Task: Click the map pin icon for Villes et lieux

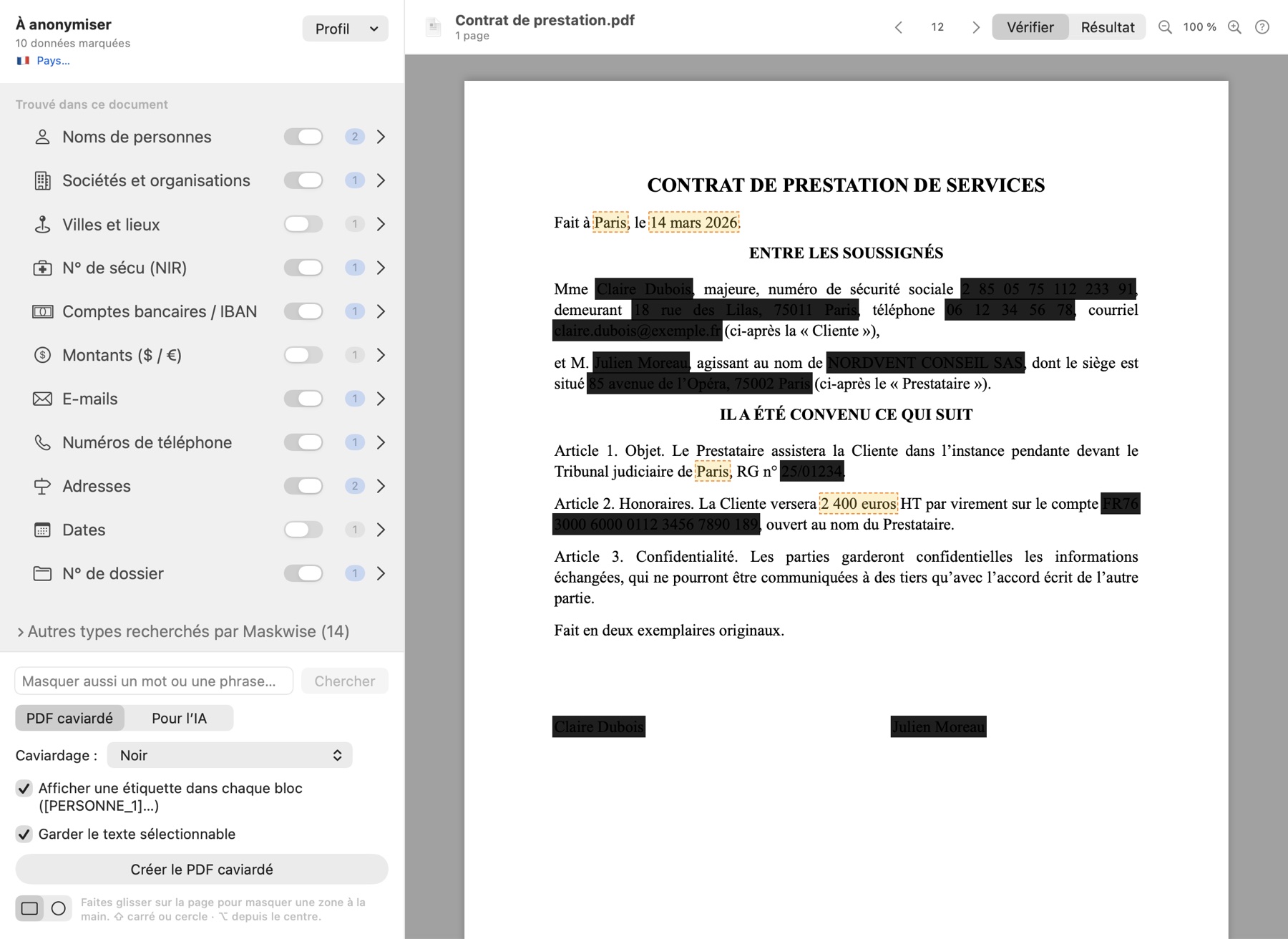Action: (x=42, y=224)
